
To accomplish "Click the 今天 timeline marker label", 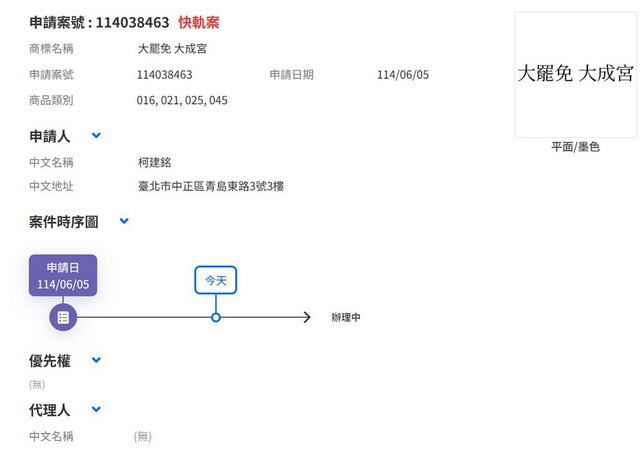I will pos(216,280).
